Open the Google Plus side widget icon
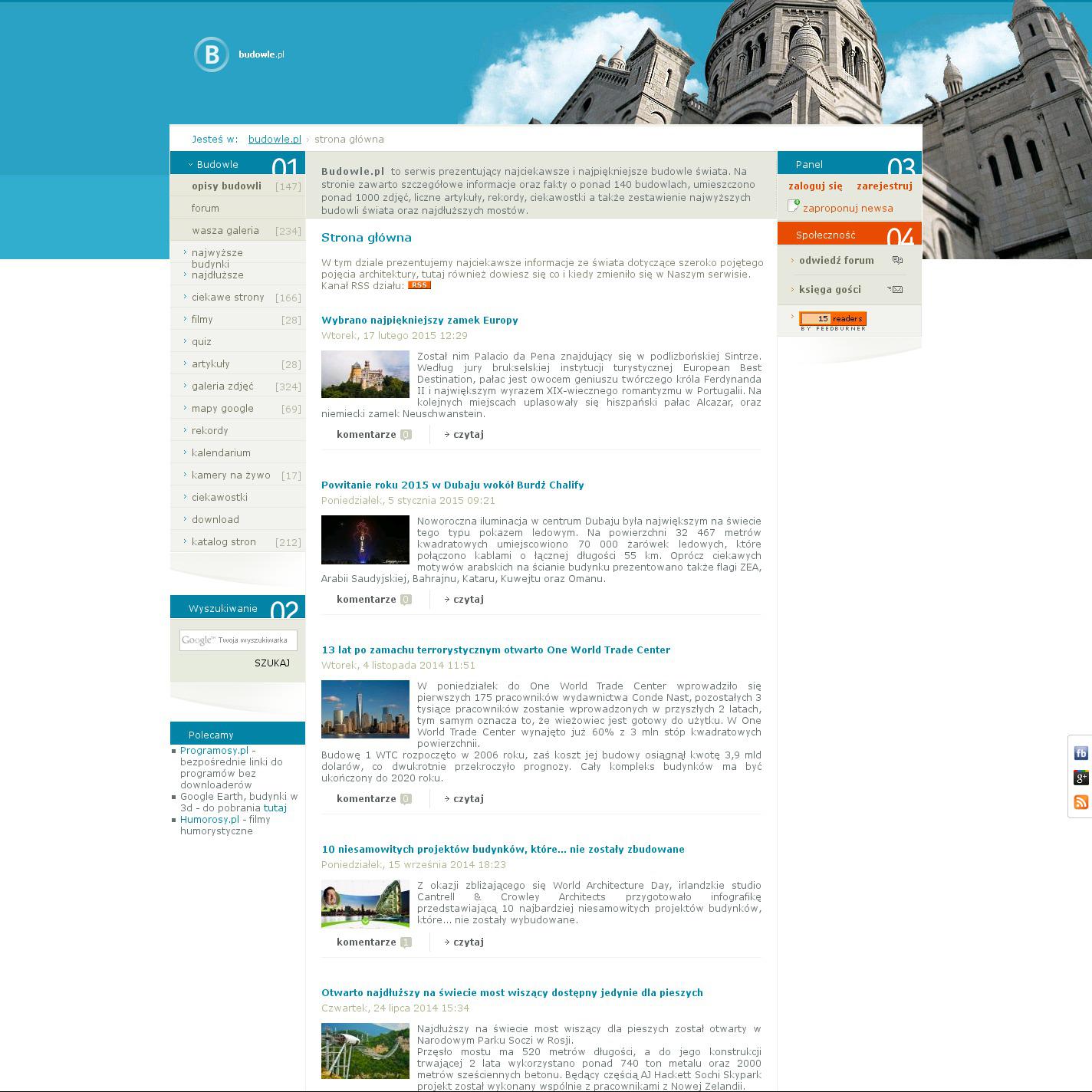The height and width of the screenshot is (1092, 1092). [1080, 778]
